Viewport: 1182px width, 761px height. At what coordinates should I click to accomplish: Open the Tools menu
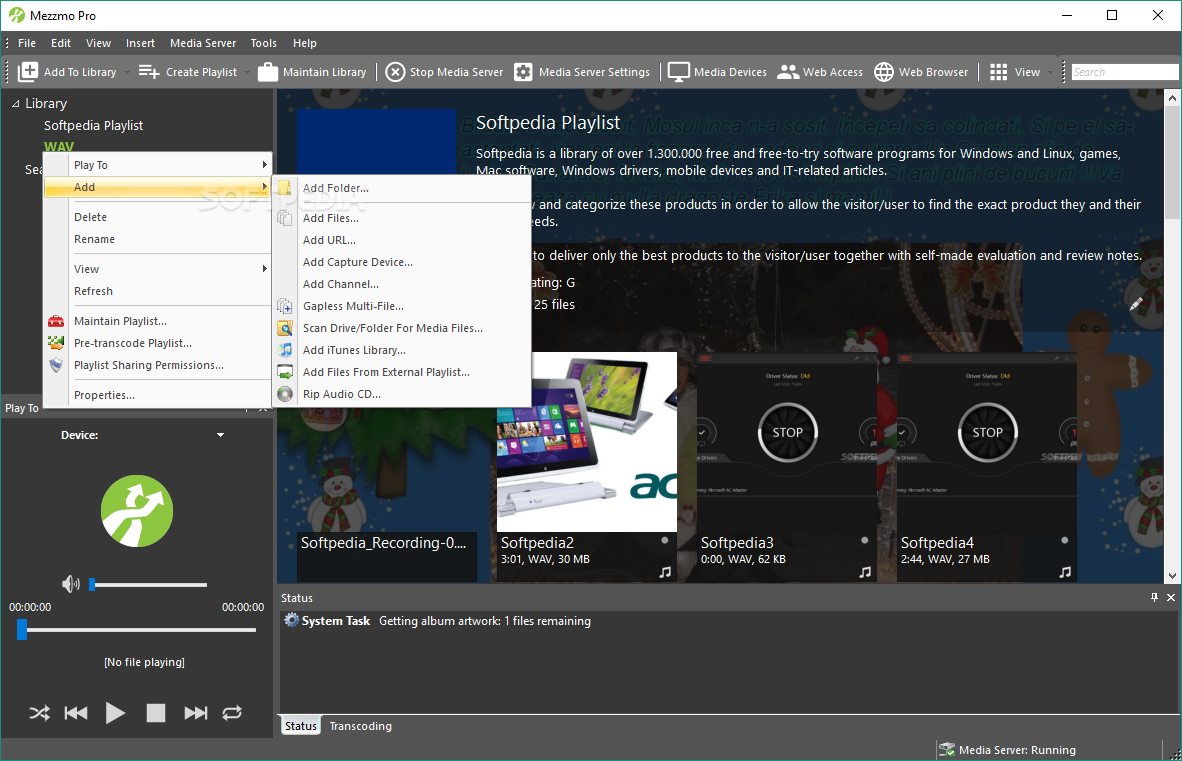tap(263, 43)
